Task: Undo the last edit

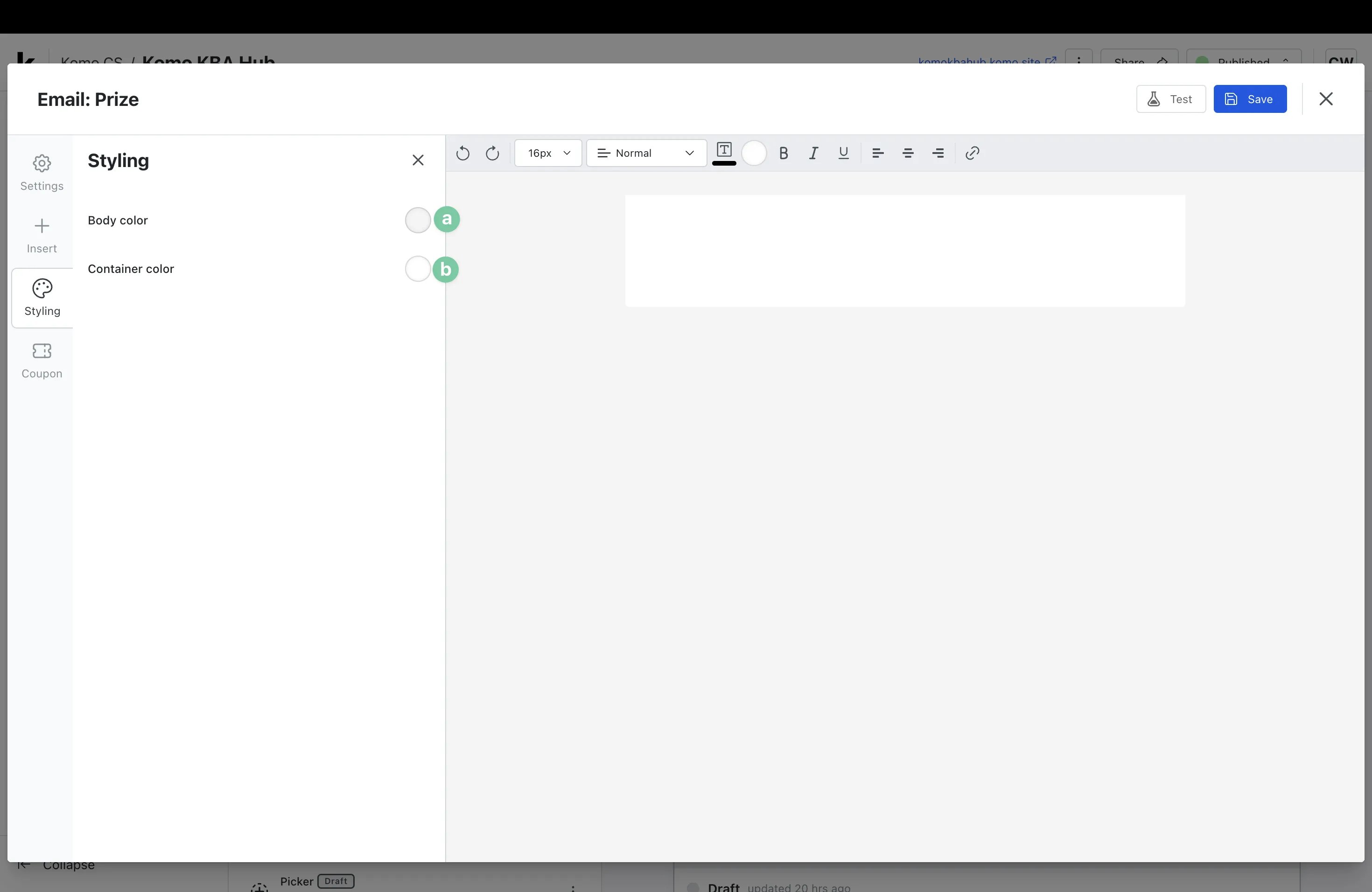Action: coord(462,153)
